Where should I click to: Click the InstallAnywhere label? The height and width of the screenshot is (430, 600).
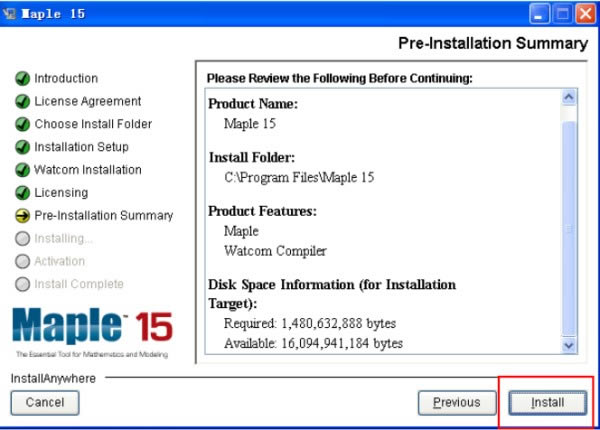pos(53,378)
